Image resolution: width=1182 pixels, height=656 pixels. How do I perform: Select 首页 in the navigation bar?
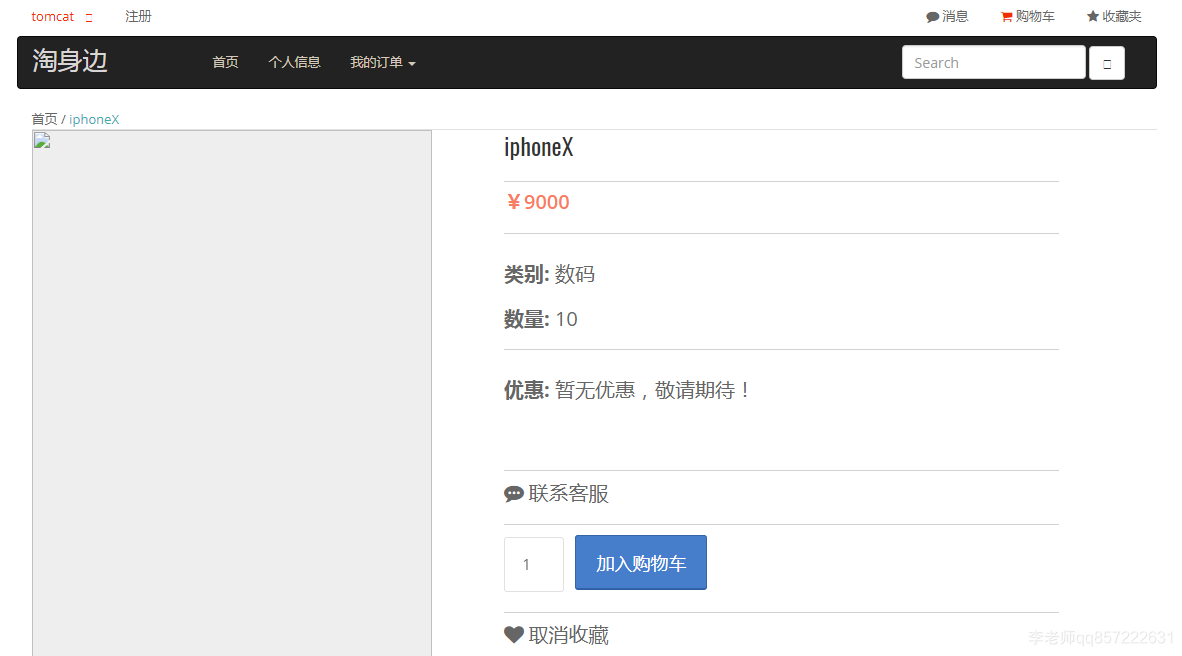pyautogui.click(x=225, y=62)
